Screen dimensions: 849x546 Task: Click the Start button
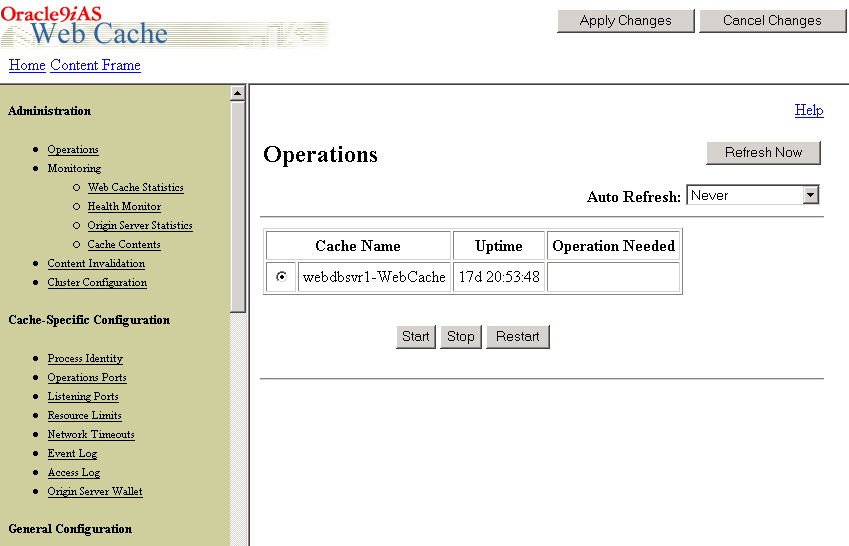[x=416, y=337]
